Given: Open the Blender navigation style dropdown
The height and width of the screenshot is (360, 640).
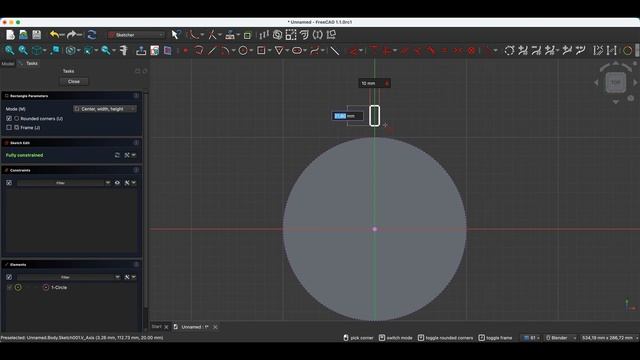Looking at the screenshot, I should 561,338.
